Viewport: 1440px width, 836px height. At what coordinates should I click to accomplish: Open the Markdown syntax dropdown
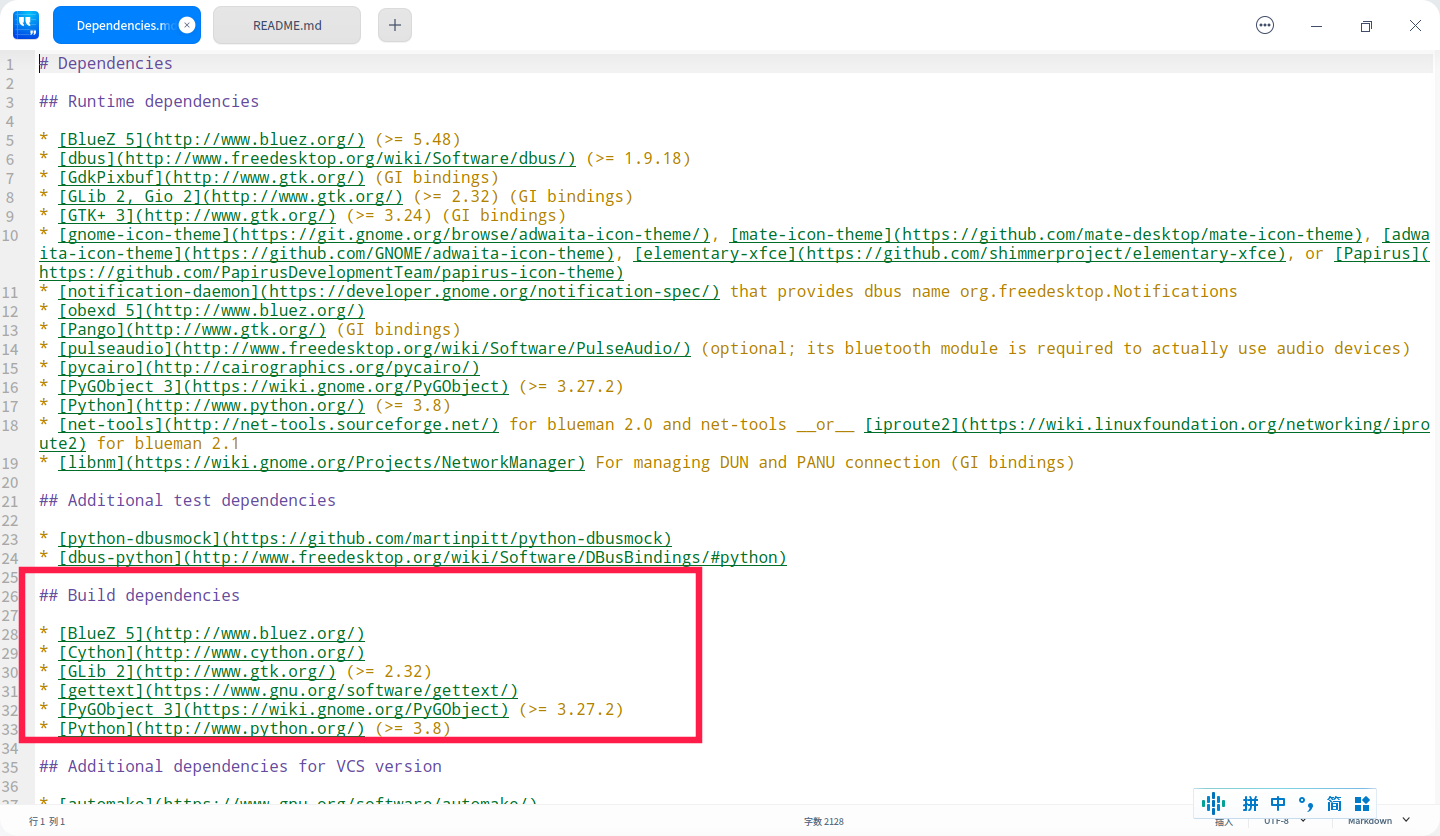coord(1379,821)
